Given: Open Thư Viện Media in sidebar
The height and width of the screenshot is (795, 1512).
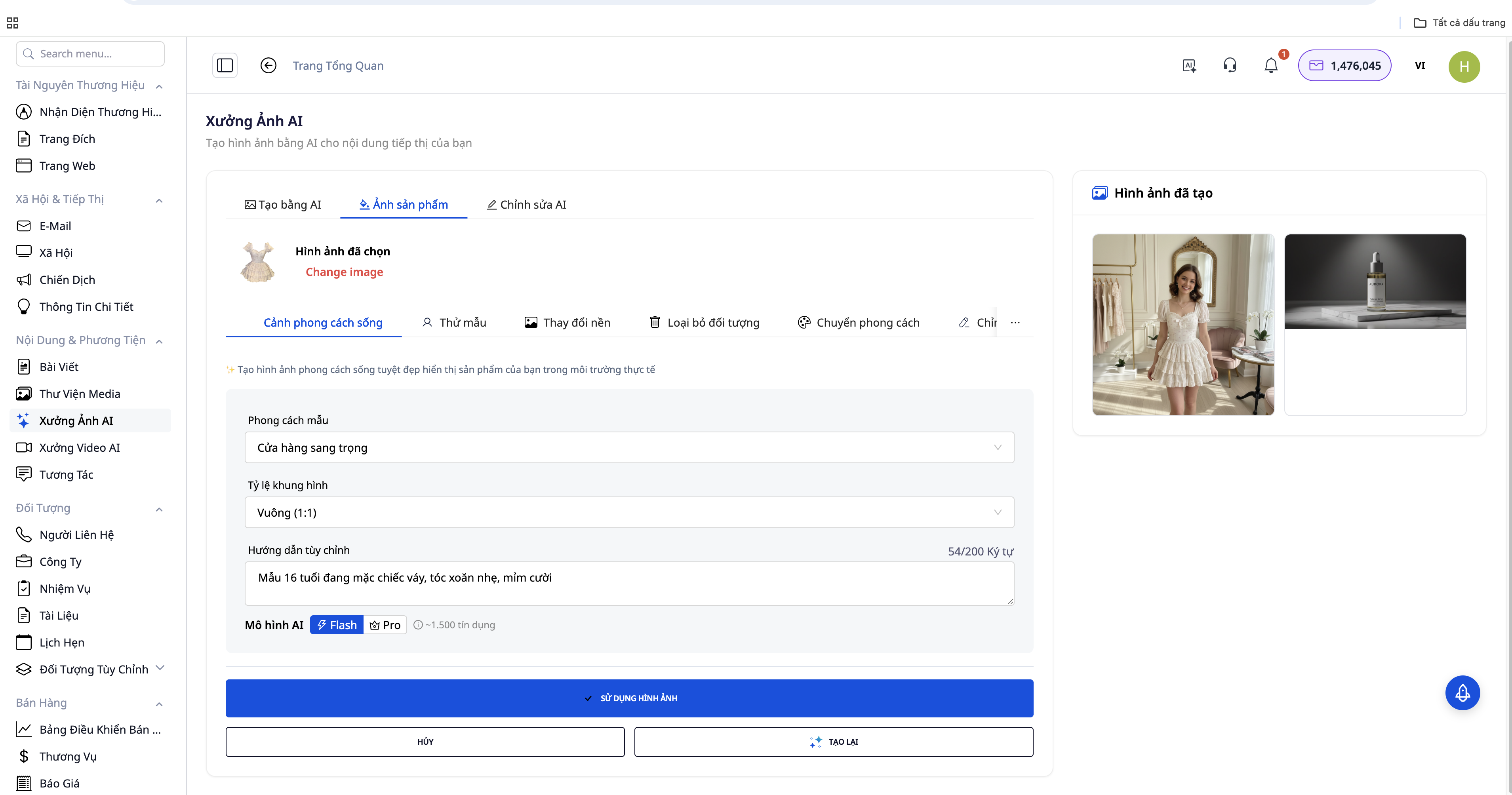Looking at the screenshot, I should pyautogui.click(x=79, y=394).
